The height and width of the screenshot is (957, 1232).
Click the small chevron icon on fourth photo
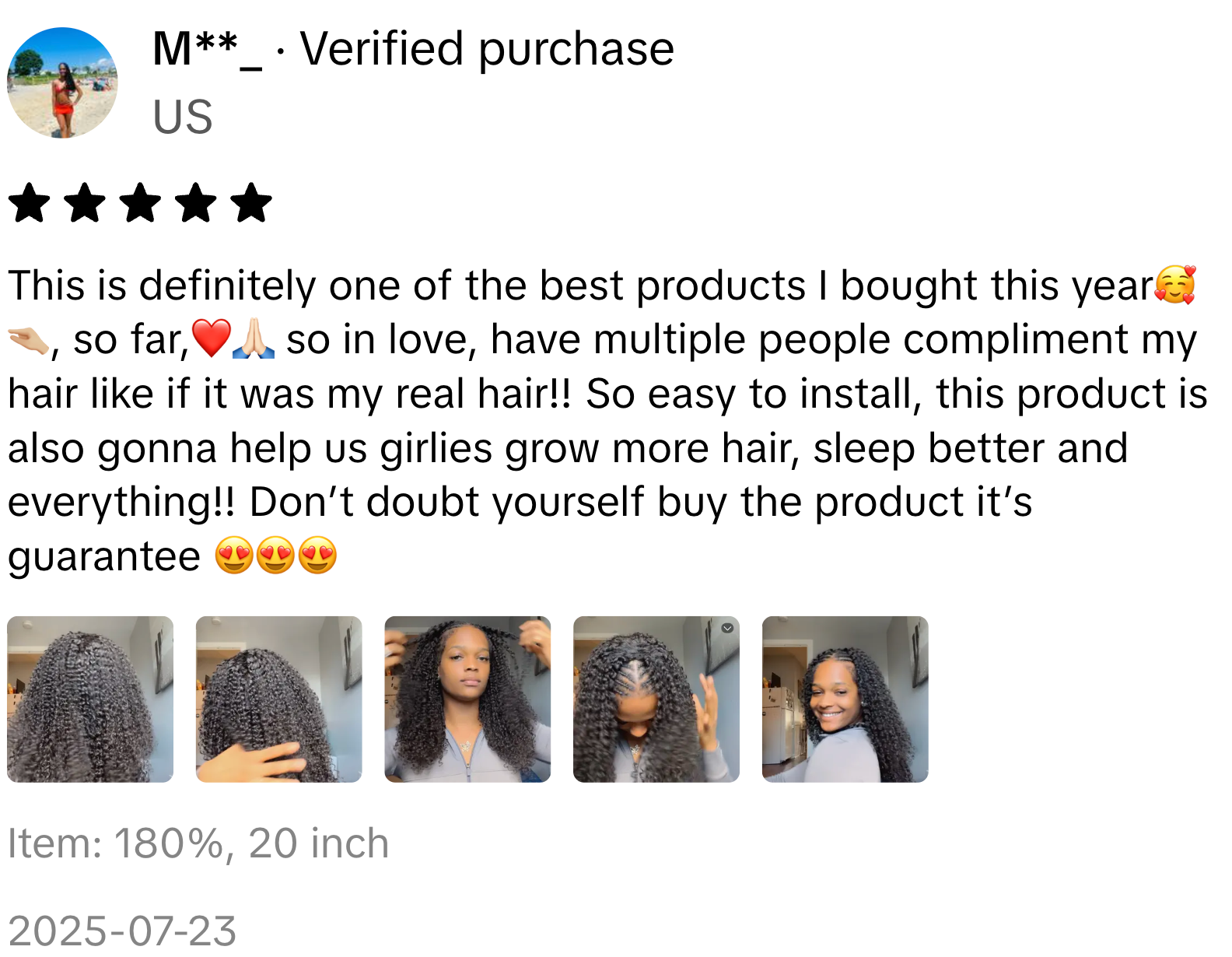pos(727,628)
